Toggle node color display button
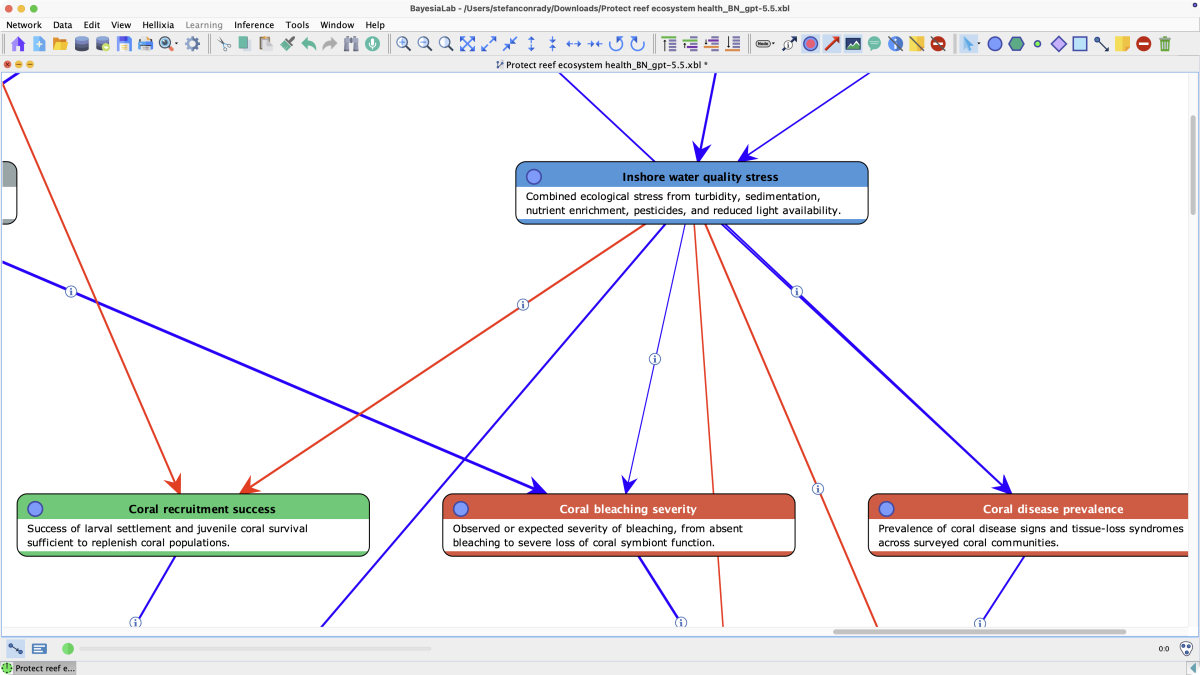This screenshot has width=1200, height=675. (x=810, y=44)
